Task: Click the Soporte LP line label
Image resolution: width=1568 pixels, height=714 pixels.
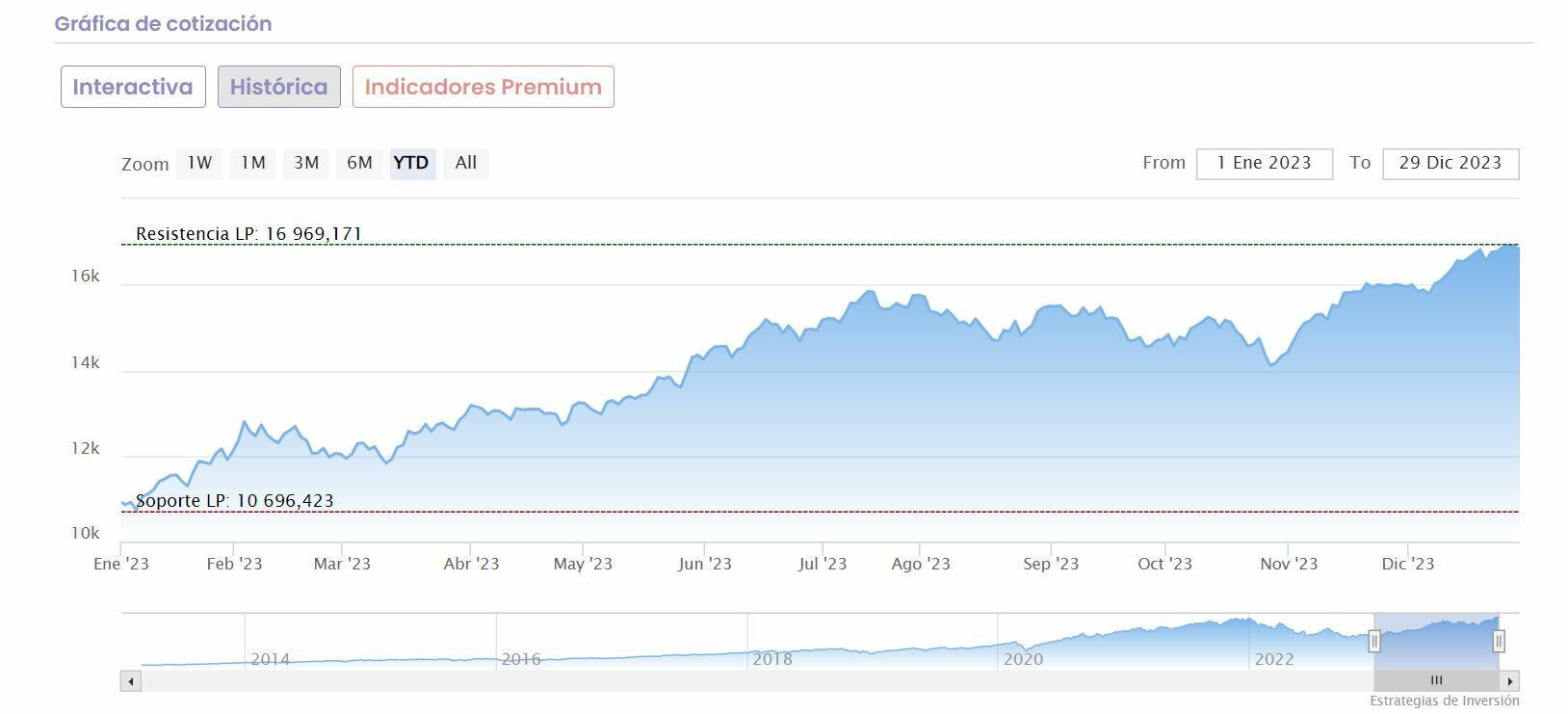Action: click(235, 501)
